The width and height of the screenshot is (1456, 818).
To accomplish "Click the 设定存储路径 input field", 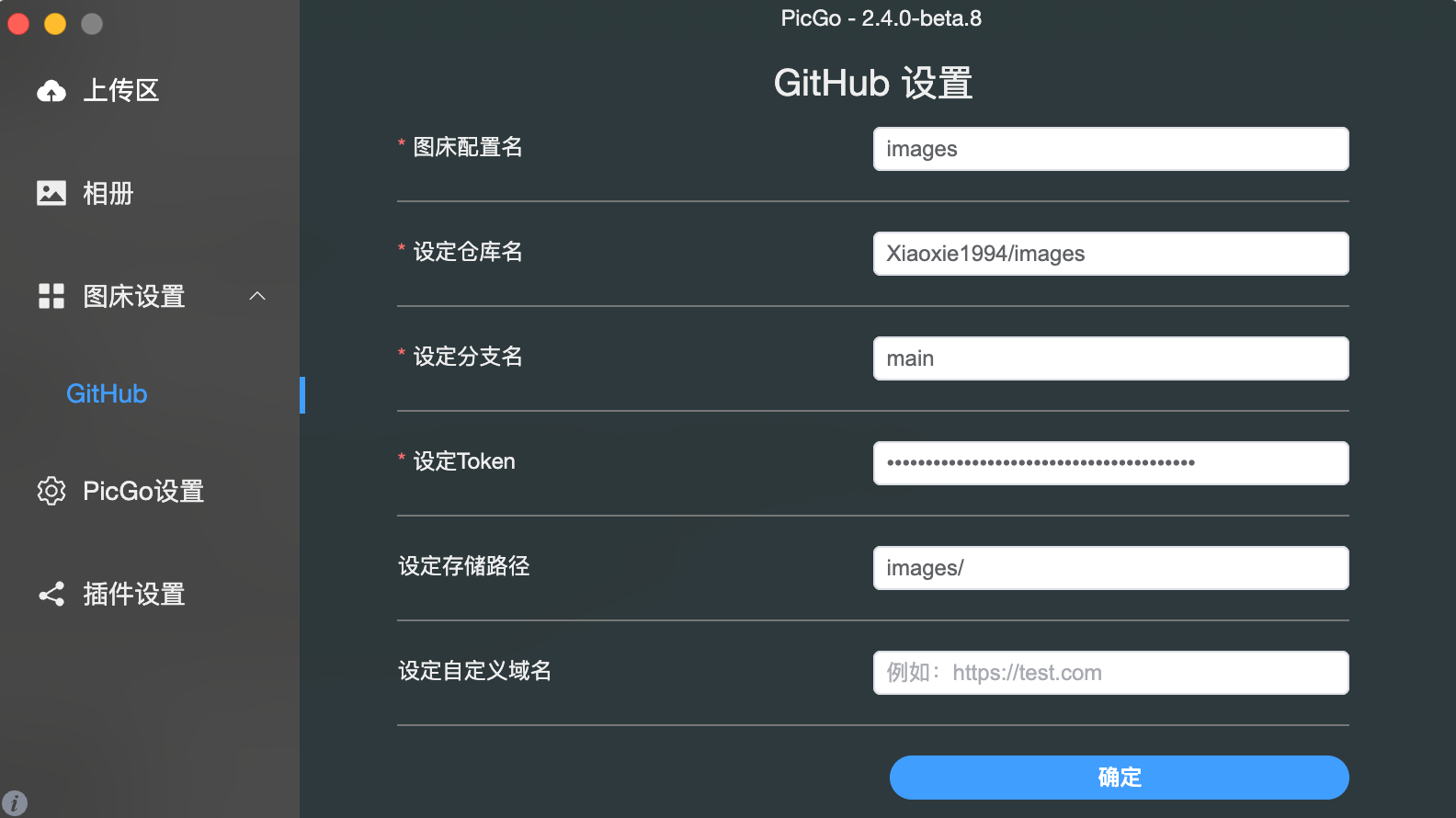I will click(1110, 568).
